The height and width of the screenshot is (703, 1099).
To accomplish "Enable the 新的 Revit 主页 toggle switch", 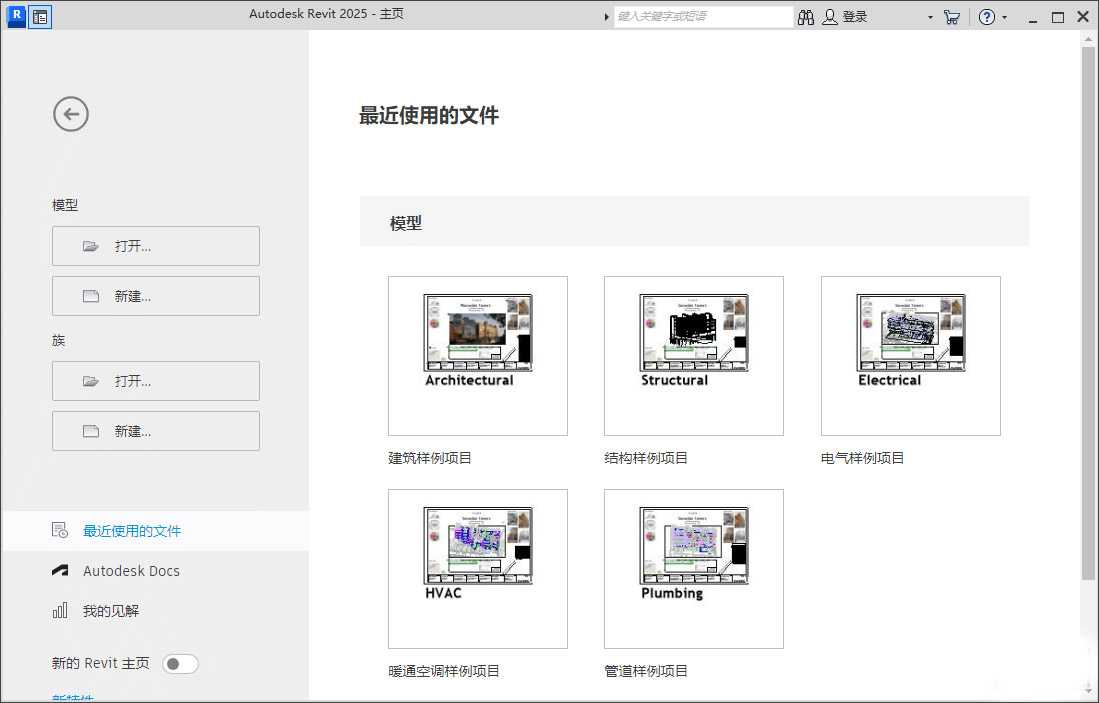I will click(x=180, y=663).
